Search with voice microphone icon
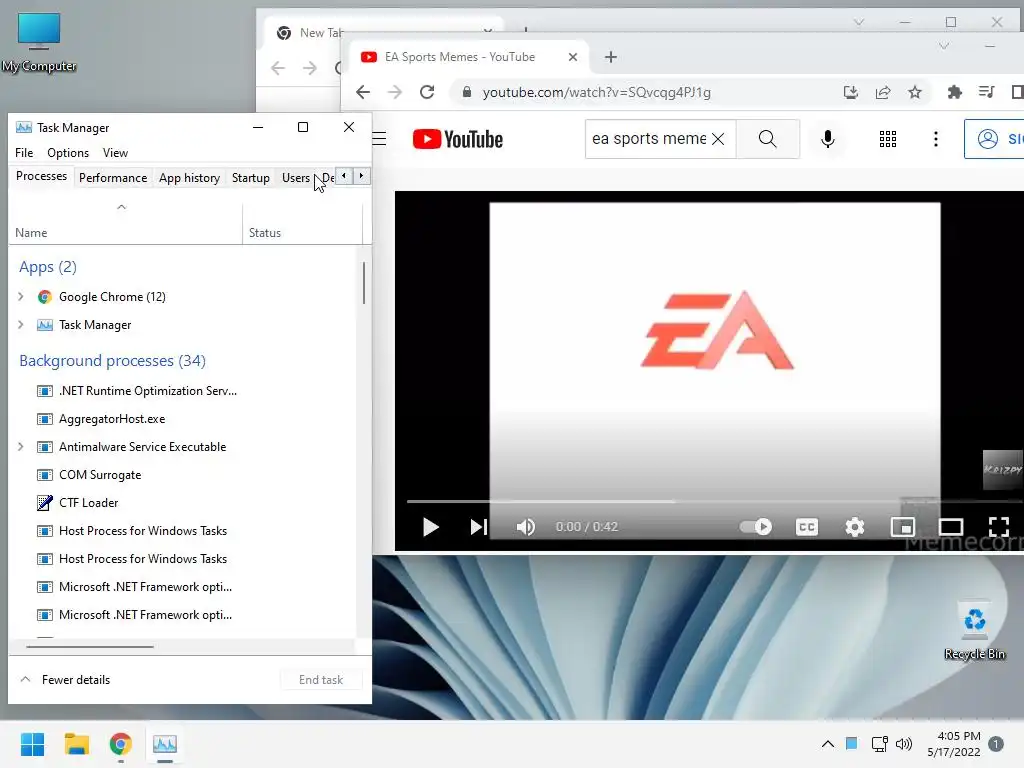1024x768 pixels. [x=827, y=139]
